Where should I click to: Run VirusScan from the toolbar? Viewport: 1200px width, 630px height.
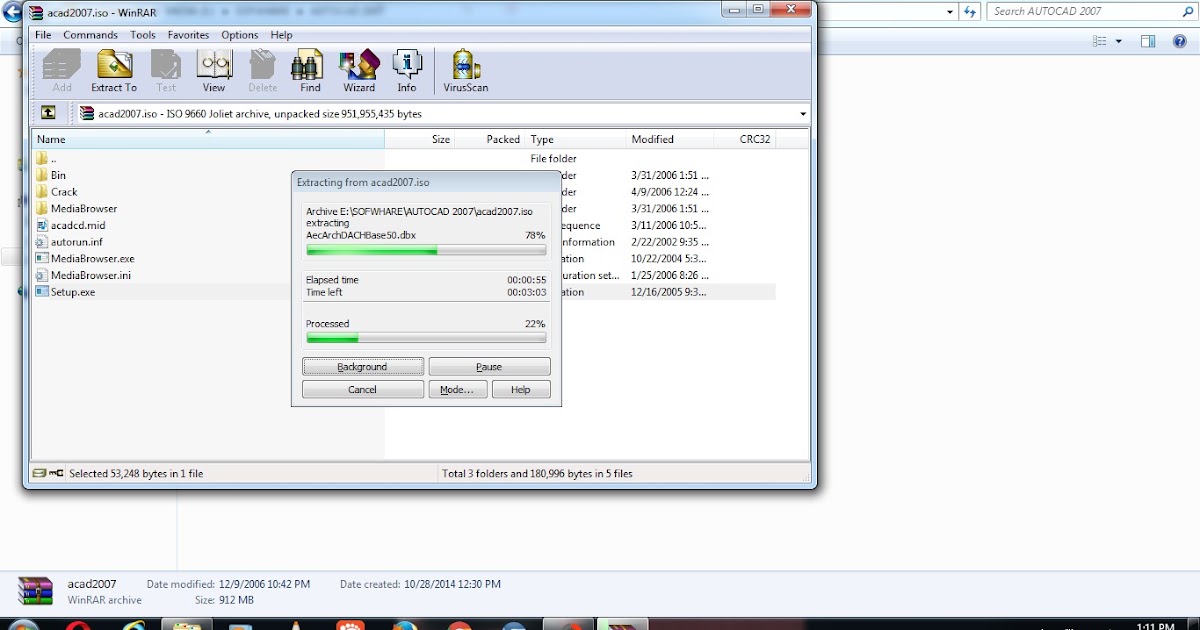pyautogui.click(x=464, y=70)
